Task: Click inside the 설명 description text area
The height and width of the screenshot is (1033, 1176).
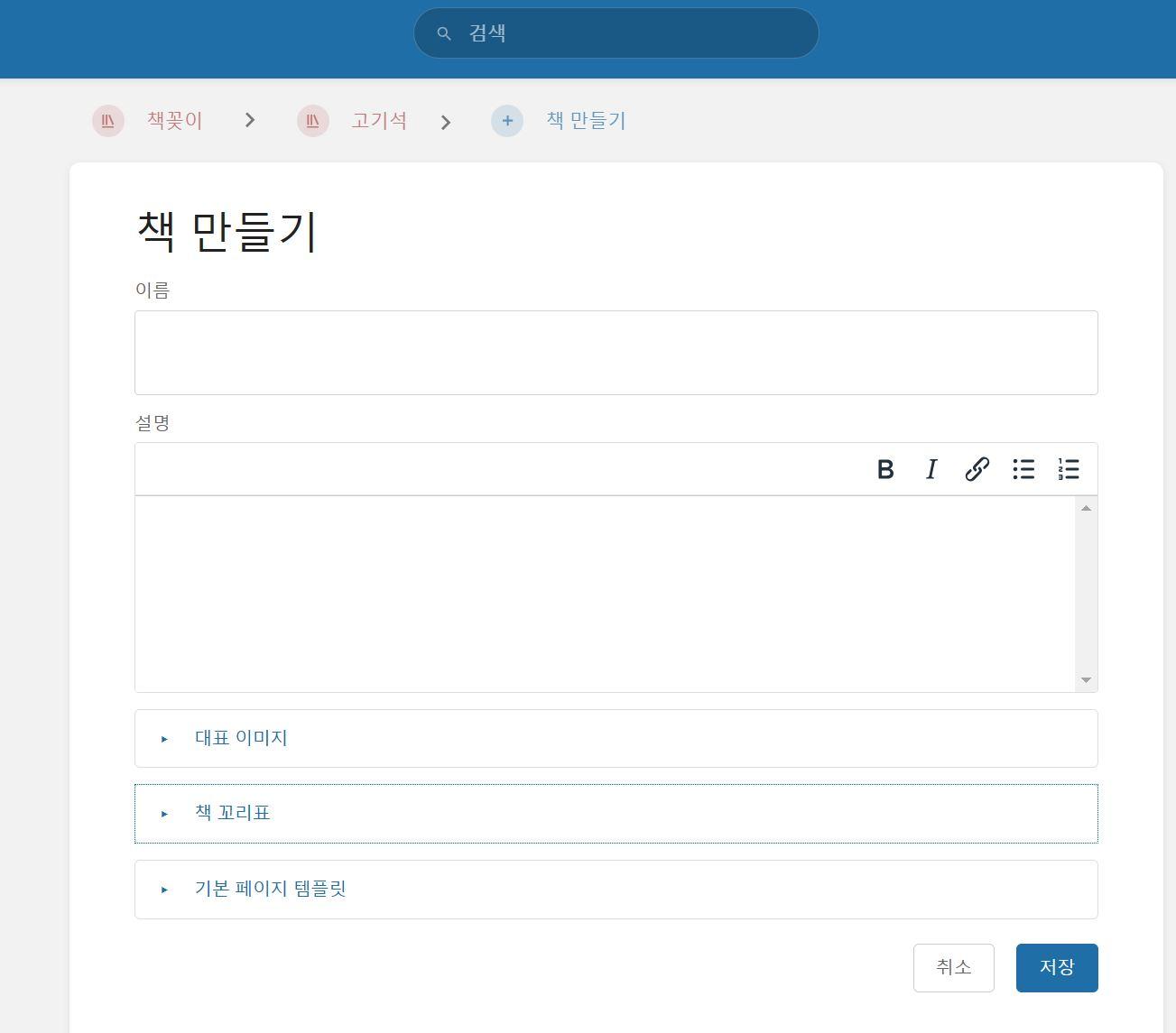Action: point(605,594)
